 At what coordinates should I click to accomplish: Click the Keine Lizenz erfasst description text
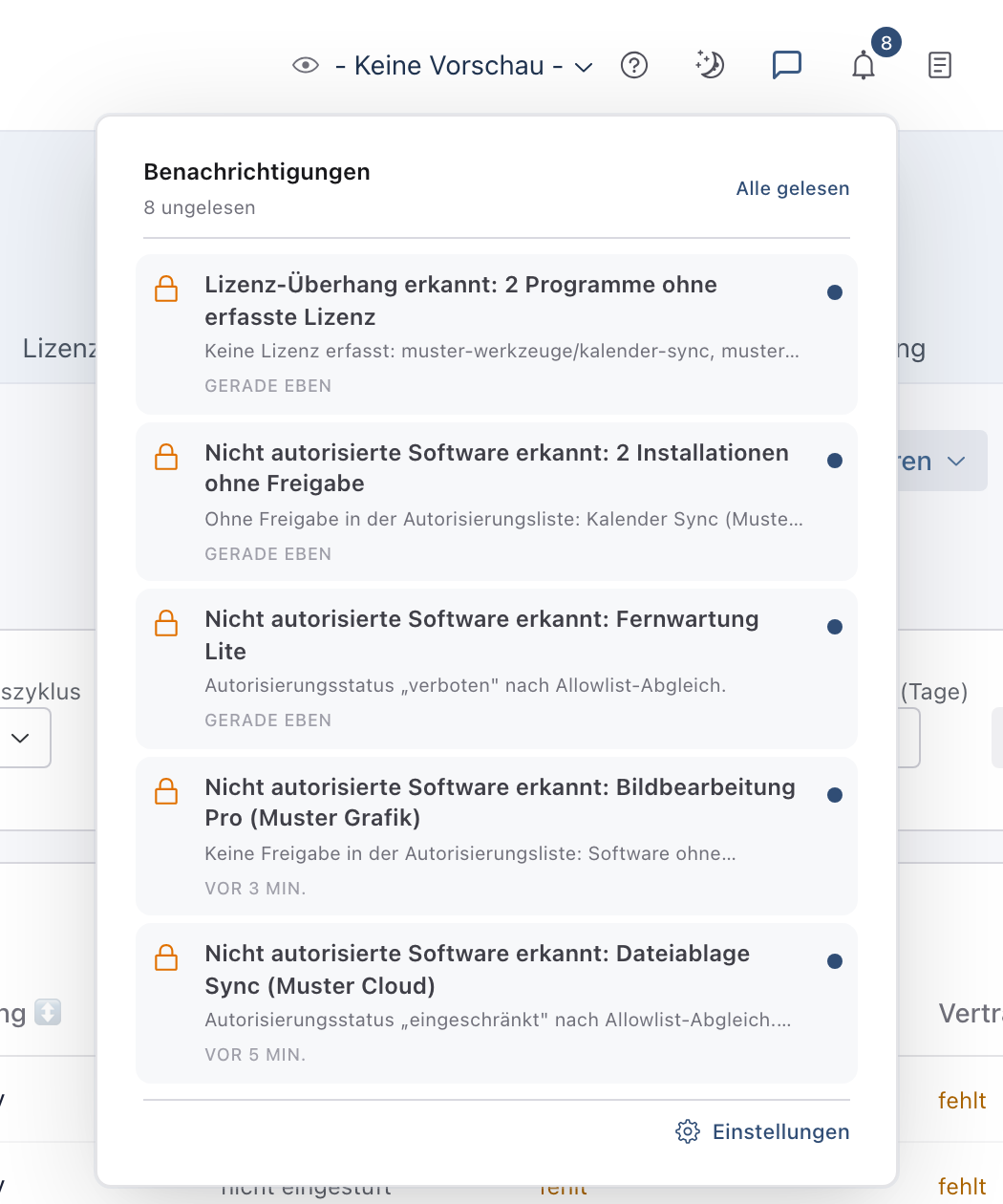click(502, 351)
